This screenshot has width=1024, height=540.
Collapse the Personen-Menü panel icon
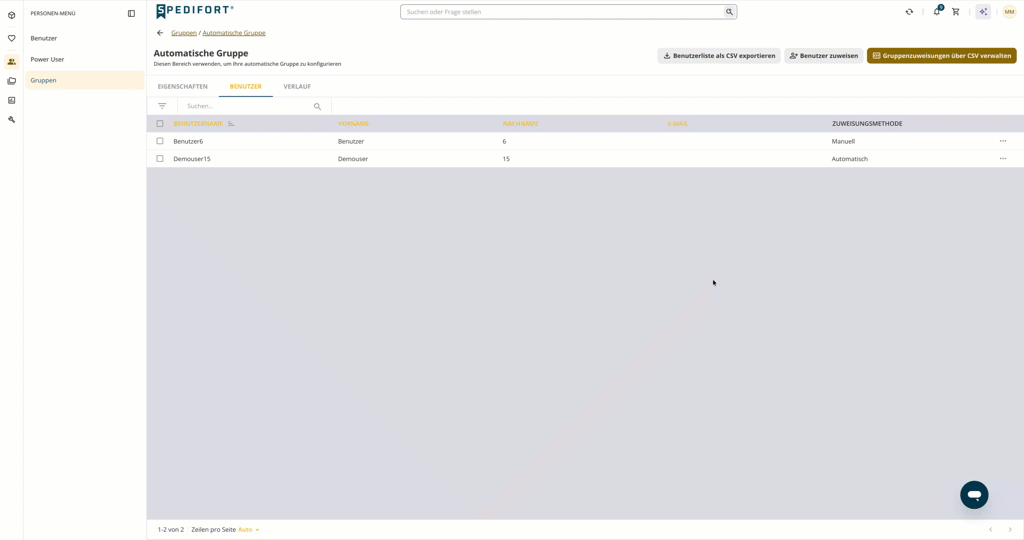pyautogui.click(x=131, y=13)
